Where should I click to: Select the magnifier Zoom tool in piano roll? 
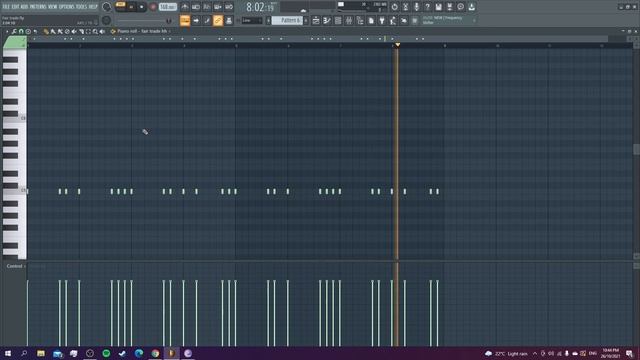95,31
